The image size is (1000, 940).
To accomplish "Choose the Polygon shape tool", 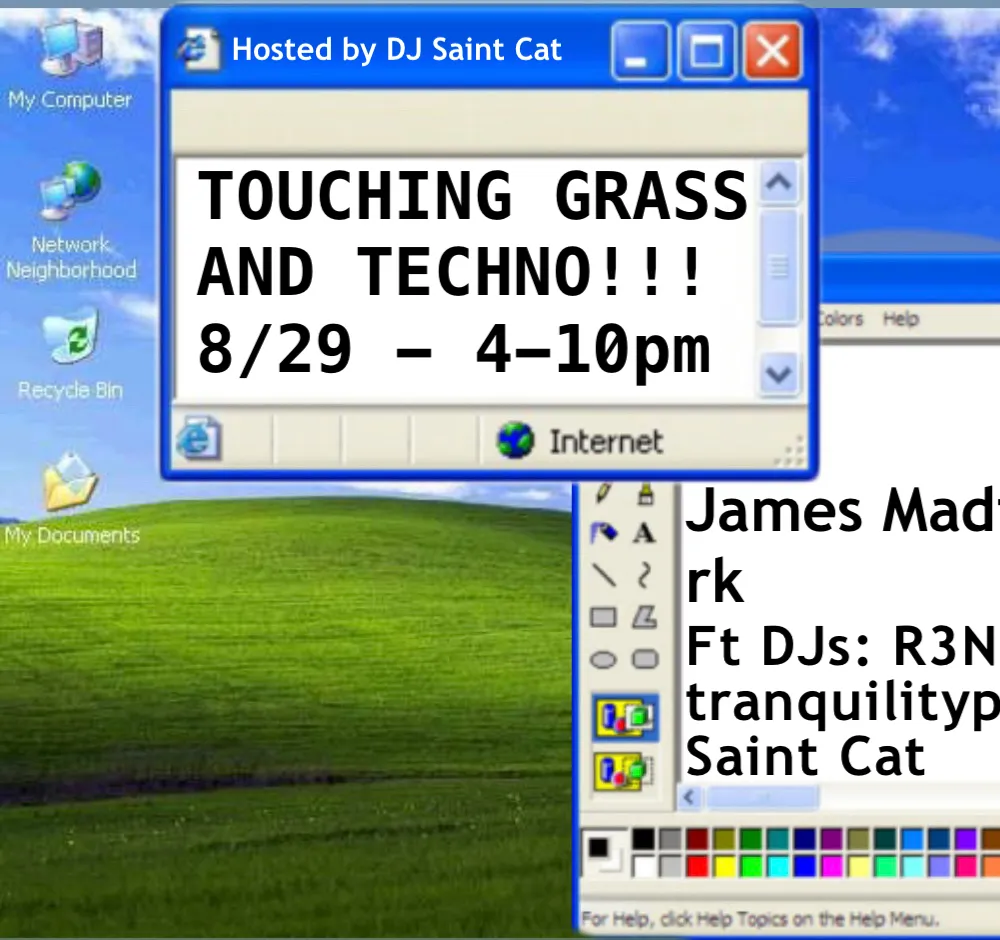I will click(x=644, y=617).
